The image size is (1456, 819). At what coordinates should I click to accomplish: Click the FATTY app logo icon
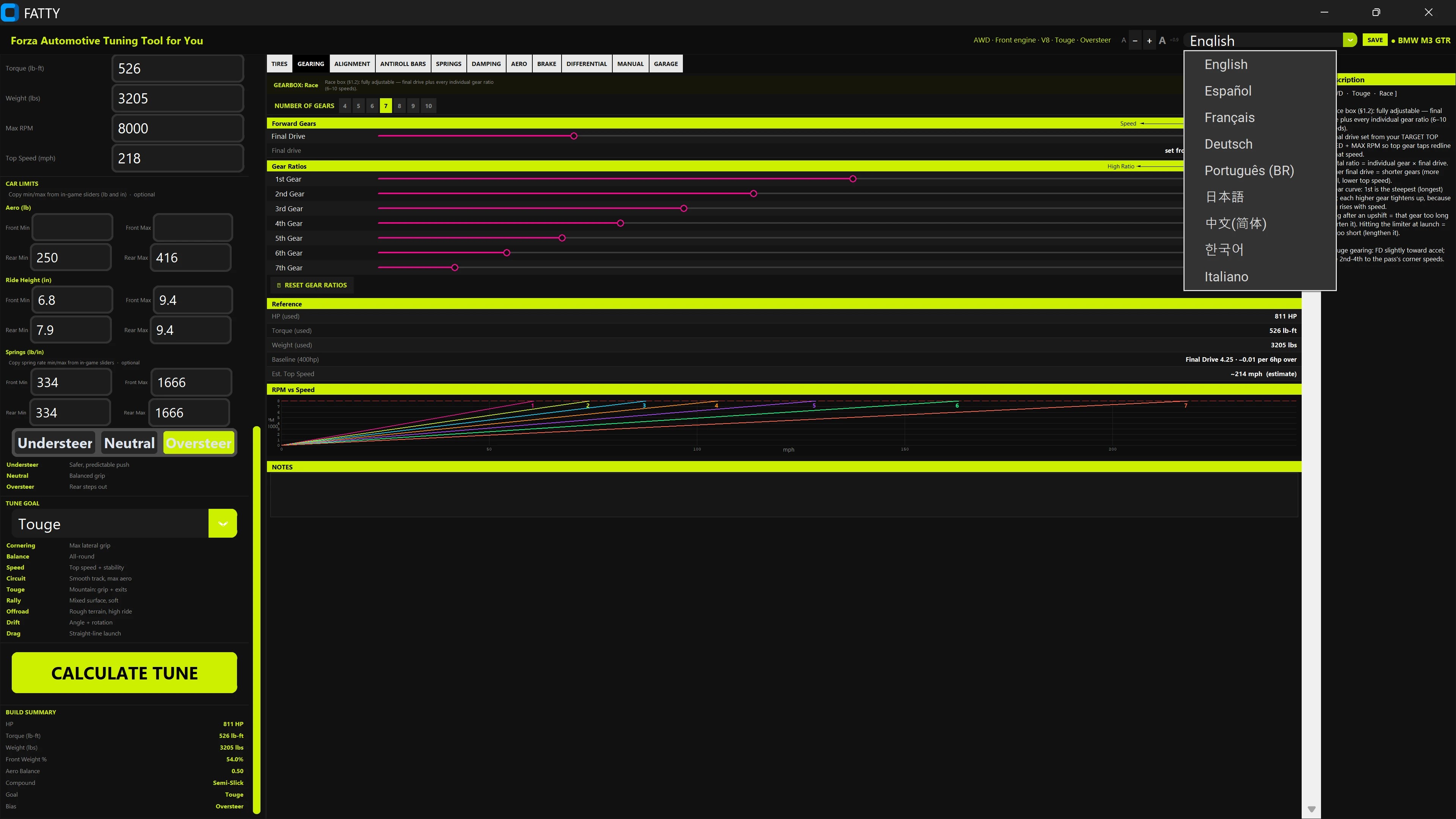(x=9, y=13)
